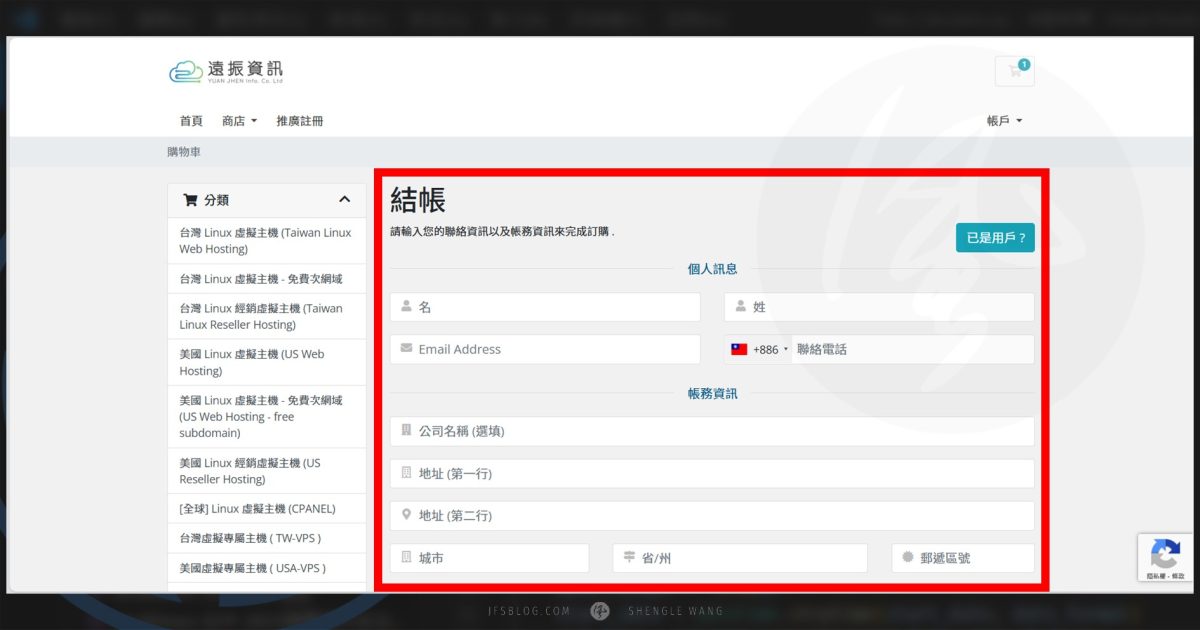1200x630 pixels.
Task: Click the reCAPTCHA privacy badge
Action: pos(1163,557)
